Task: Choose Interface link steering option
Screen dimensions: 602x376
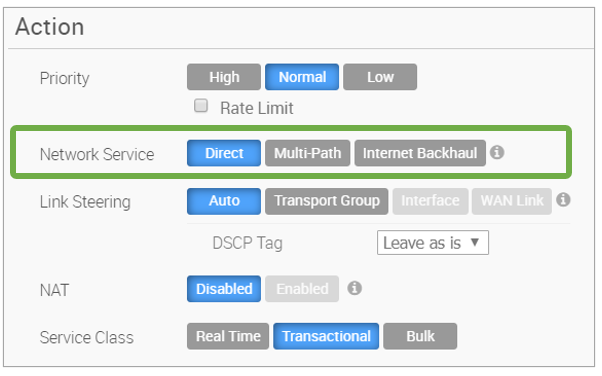Action: [430, 201]
